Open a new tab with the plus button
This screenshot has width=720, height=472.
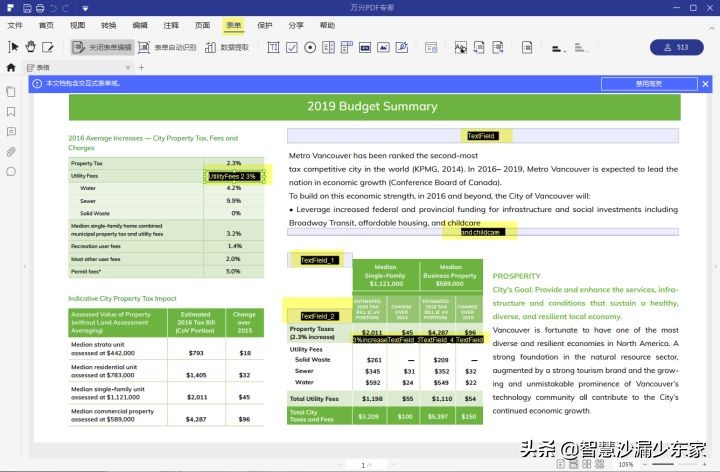(141, 67)
